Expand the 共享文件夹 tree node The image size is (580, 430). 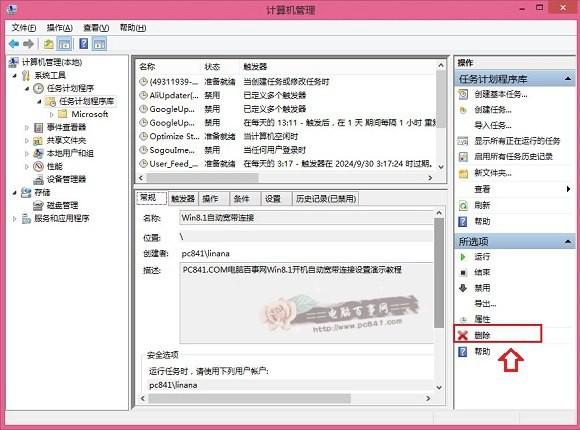click(x=27, y=141)
